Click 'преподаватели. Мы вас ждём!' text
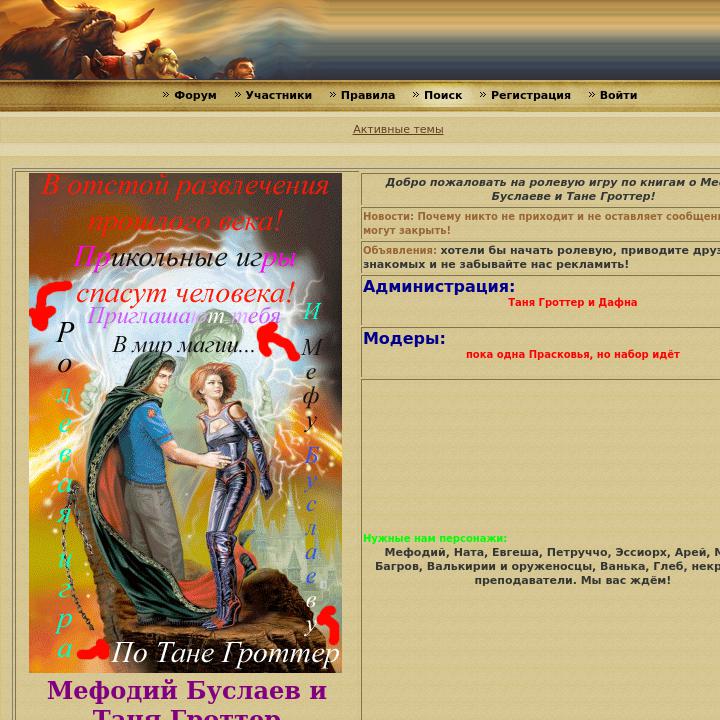720x720 pixels. pyautogui.click(x=572, y=580)
